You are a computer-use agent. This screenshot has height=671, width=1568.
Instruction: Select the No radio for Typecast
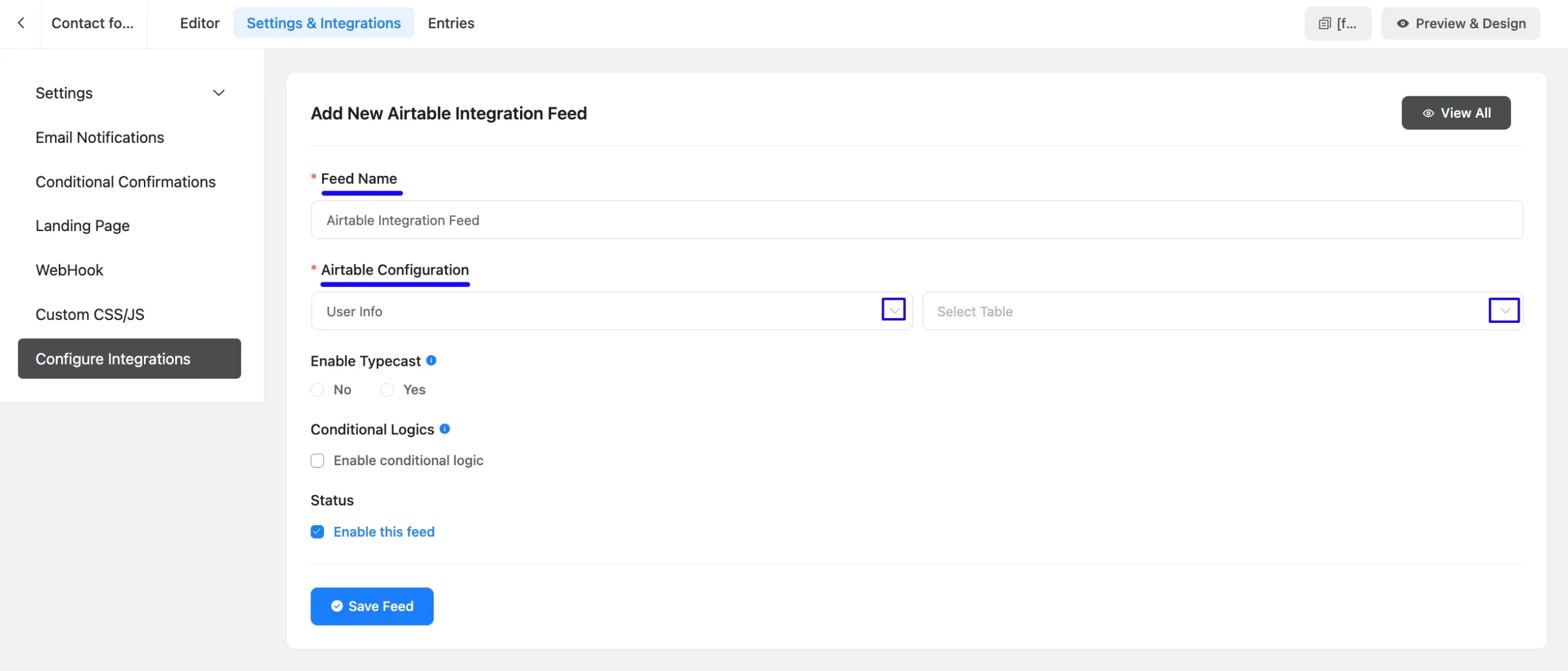[x=317, y=390]
